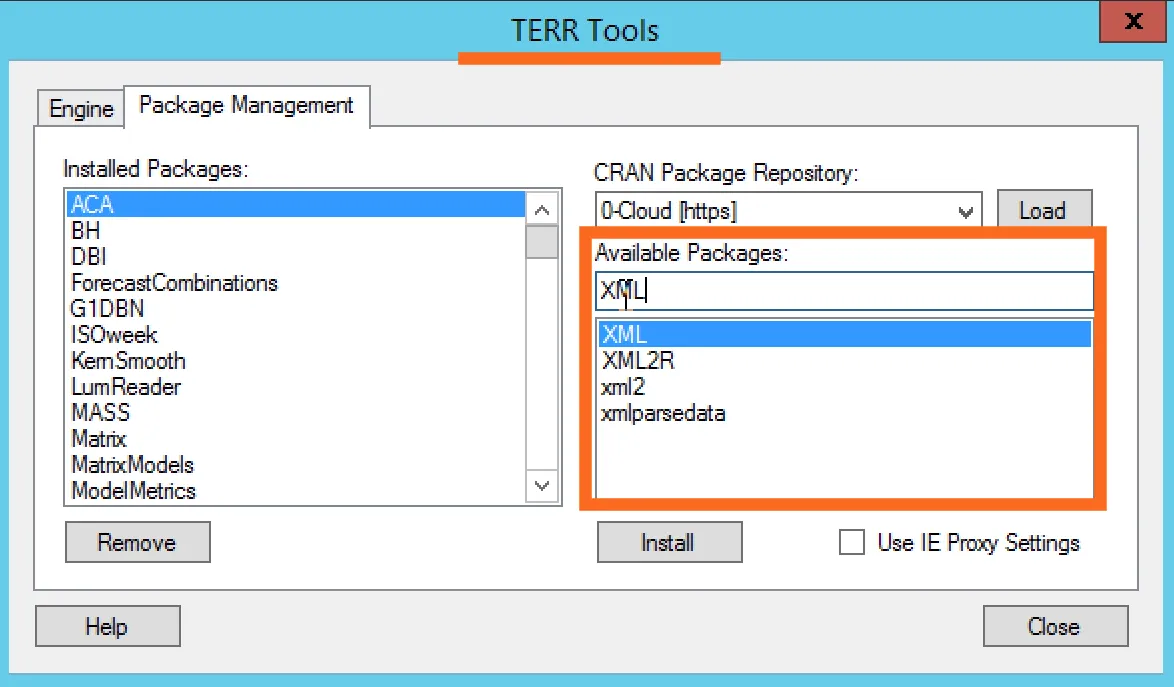Click the installed packages scroll down arrow
This screenshot has width=1174, height=687.
tap(542, 486)
